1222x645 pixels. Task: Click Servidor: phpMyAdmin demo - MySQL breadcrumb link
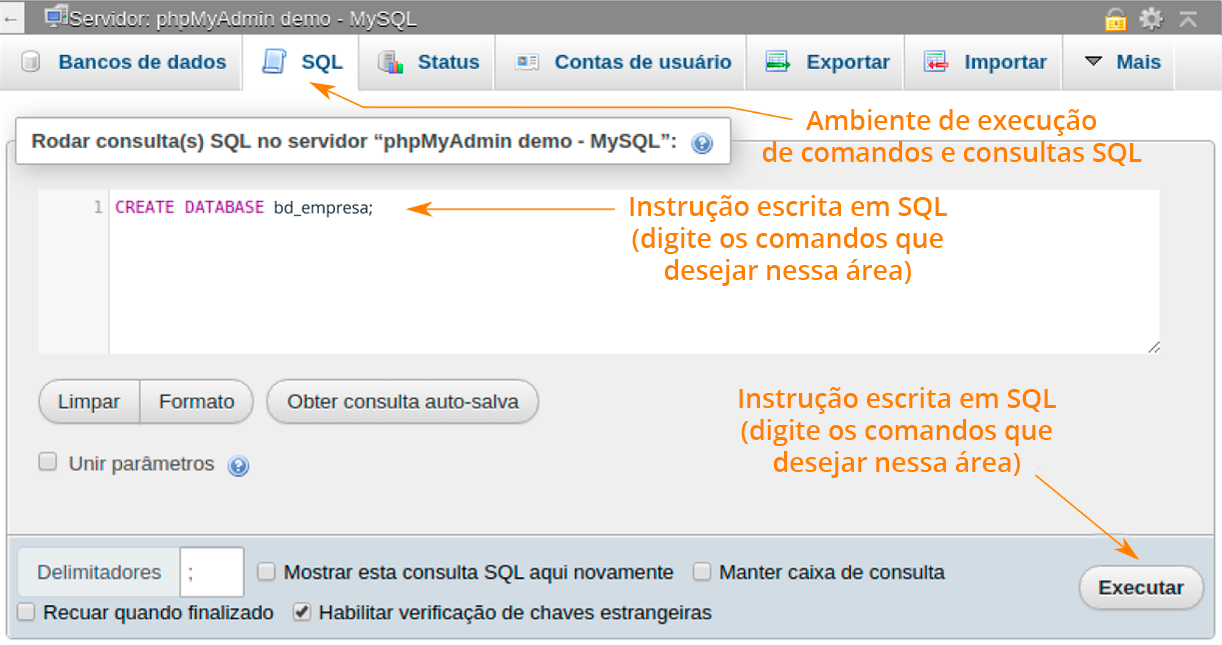pyautogui.click(x=243, y=19)
